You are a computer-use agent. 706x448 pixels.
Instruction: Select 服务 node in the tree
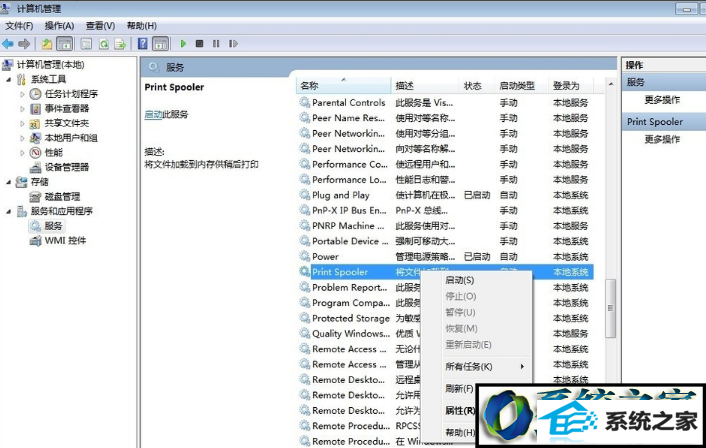click(53, 226)
